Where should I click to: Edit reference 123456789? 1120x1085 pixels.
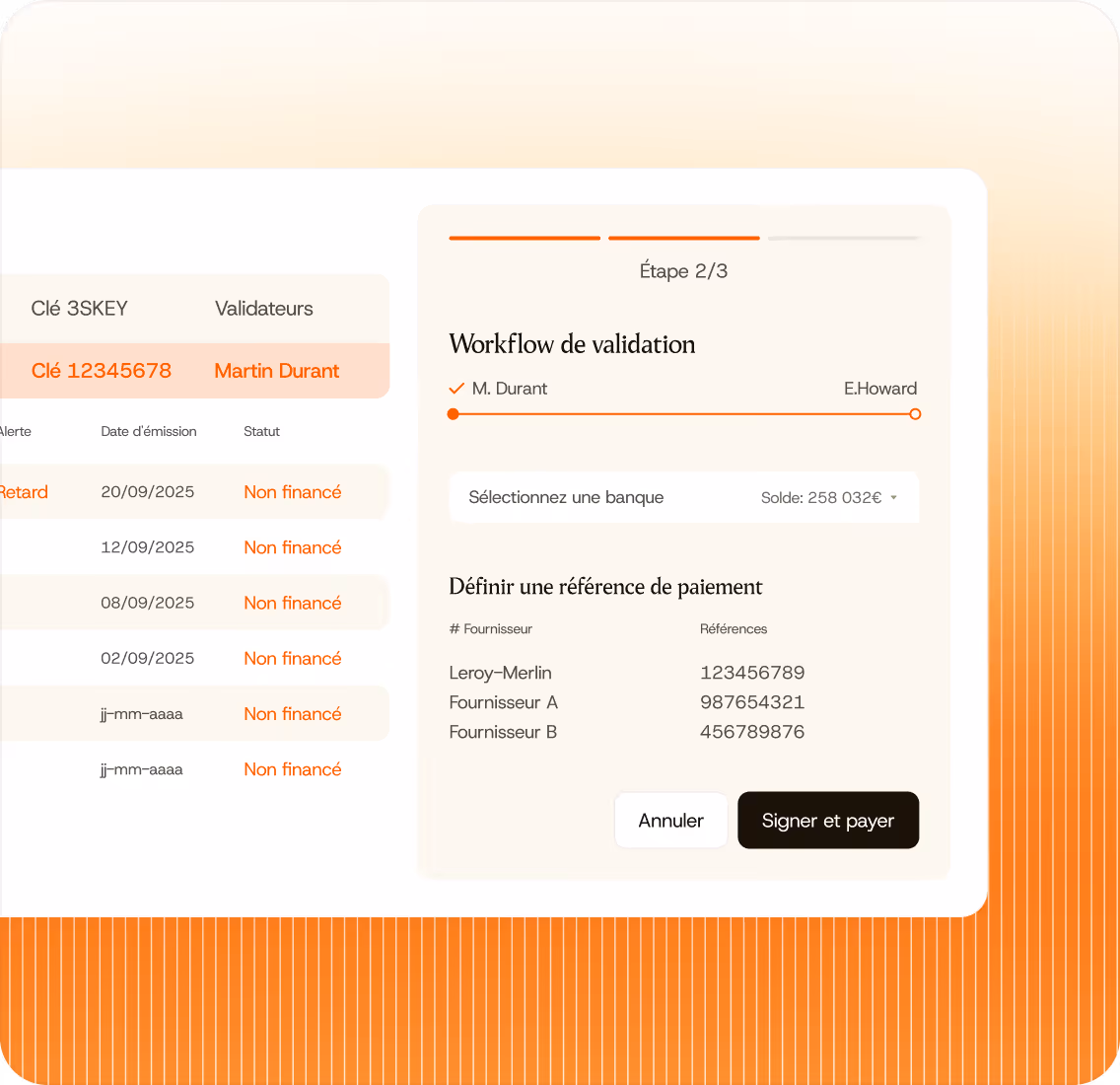[752, 673]
